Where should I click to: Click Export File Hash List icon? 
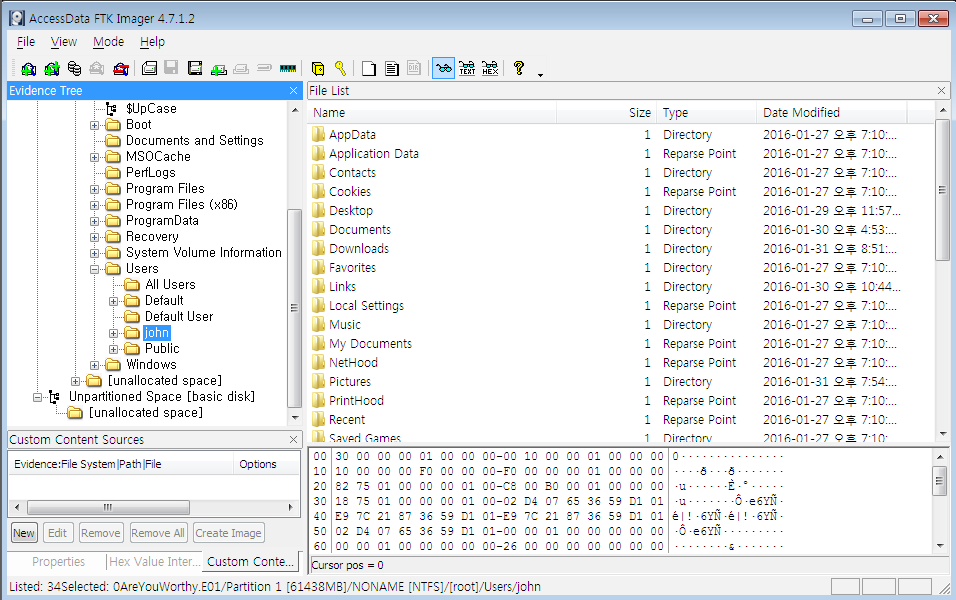point(391,68)
